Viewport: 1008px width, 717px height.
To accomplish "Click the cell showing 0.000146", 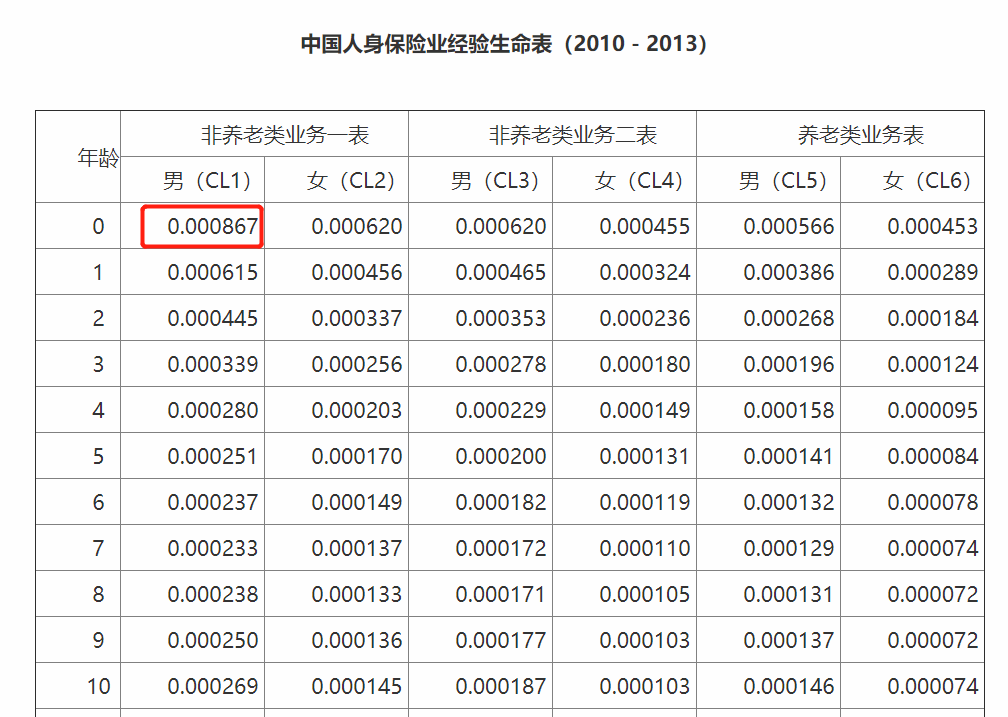I will click(789, 686).
